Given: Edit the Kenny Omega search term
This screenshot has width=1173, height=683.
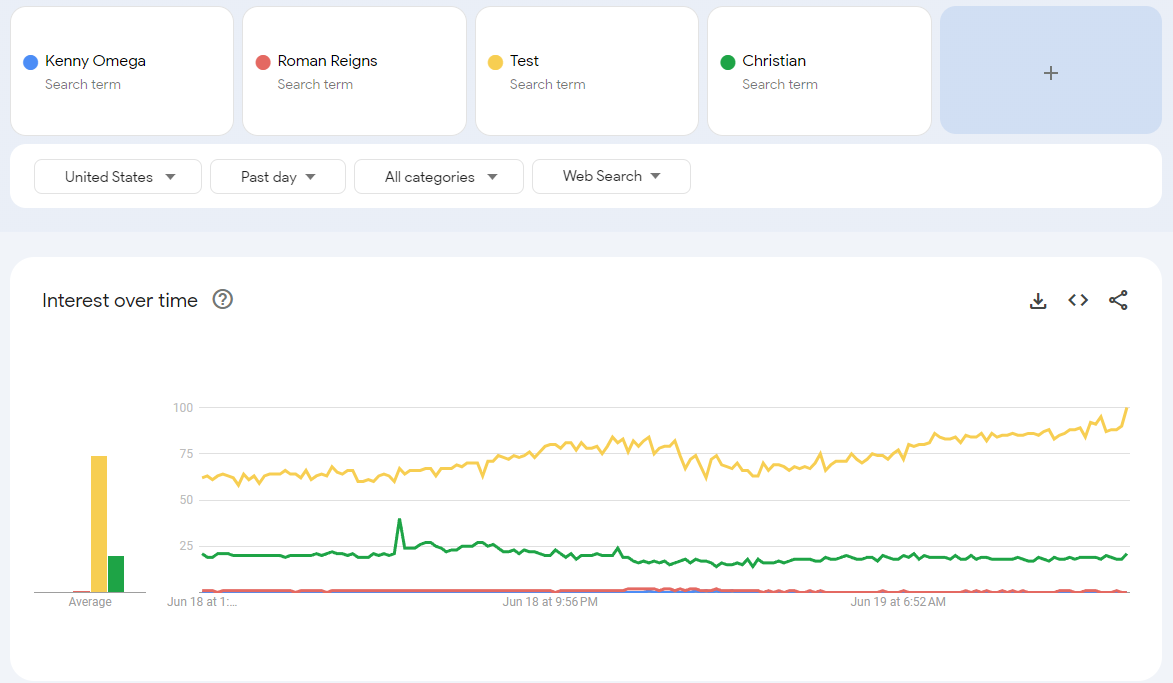Looking at the screenshot, I should pyautogui.click(x=95, y=61).
